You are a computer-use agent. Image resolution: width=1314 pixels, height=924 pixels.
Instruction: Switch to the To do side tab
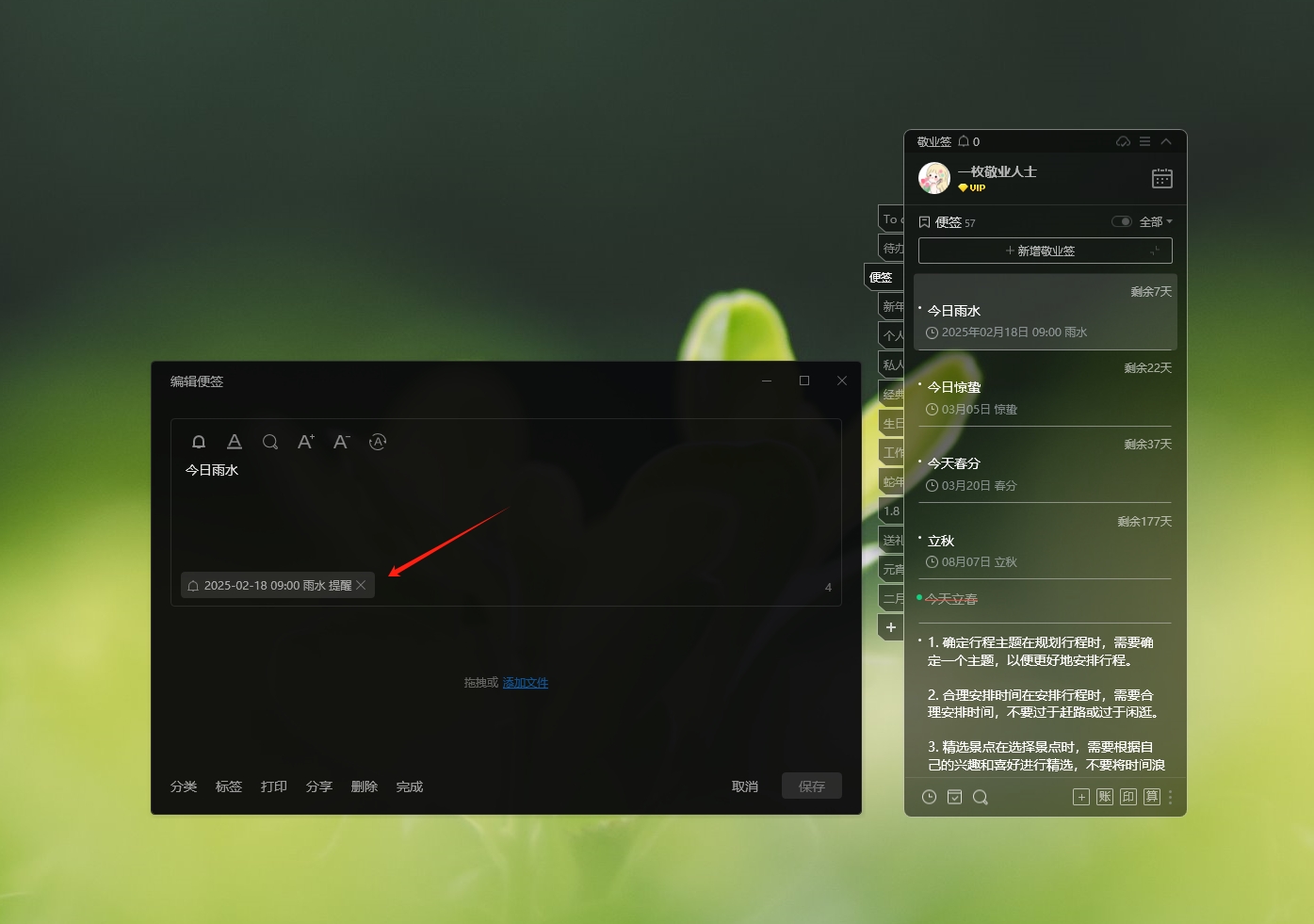[x=891, y=219]
